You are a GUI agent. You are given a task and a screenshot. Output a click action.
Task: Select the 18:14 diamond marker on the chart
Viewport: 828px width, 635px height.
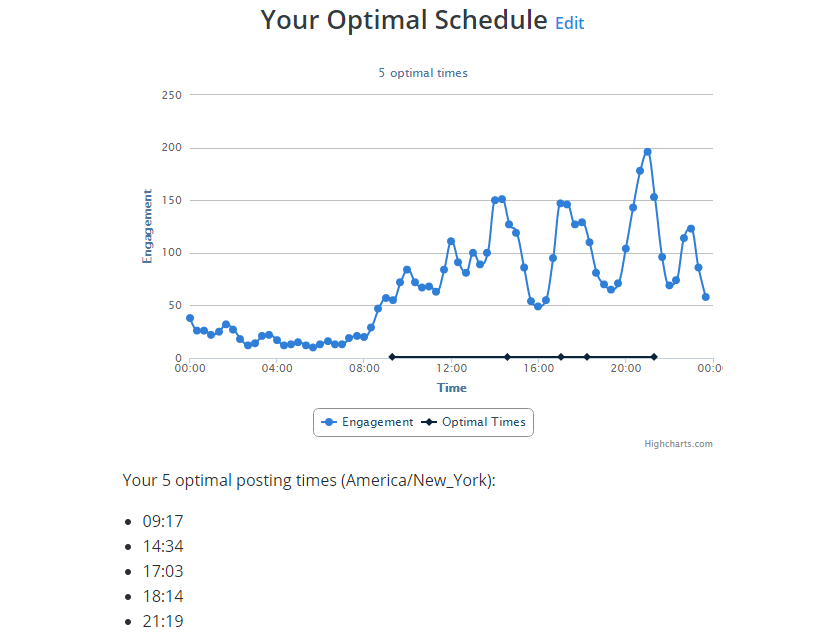pyautogui.click(x=587, y=356)
